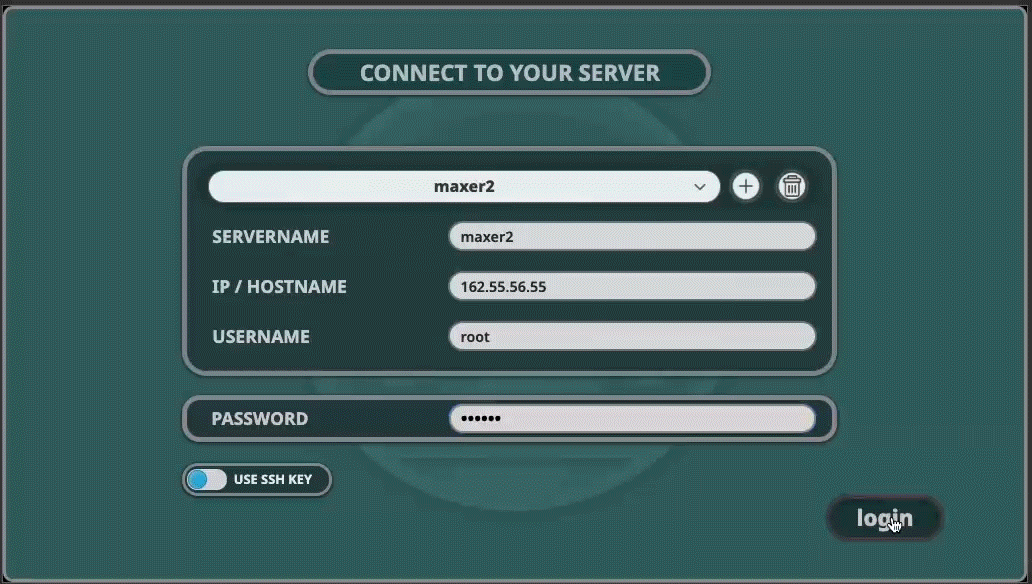Toggle the Use SSH Key switch
The image size is (1032, 584).
(206, 479)
